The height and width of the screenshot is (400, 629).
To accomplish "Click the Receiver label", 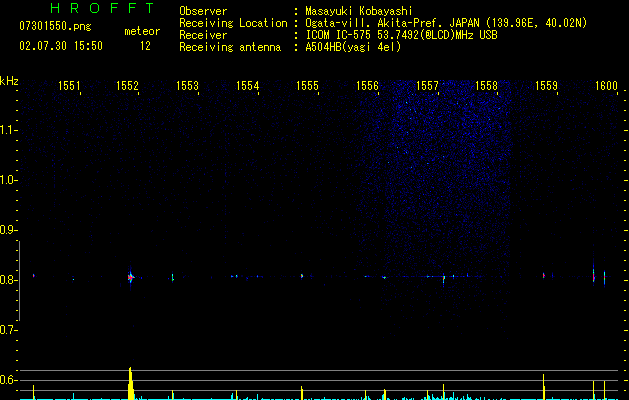I will 203,35.
